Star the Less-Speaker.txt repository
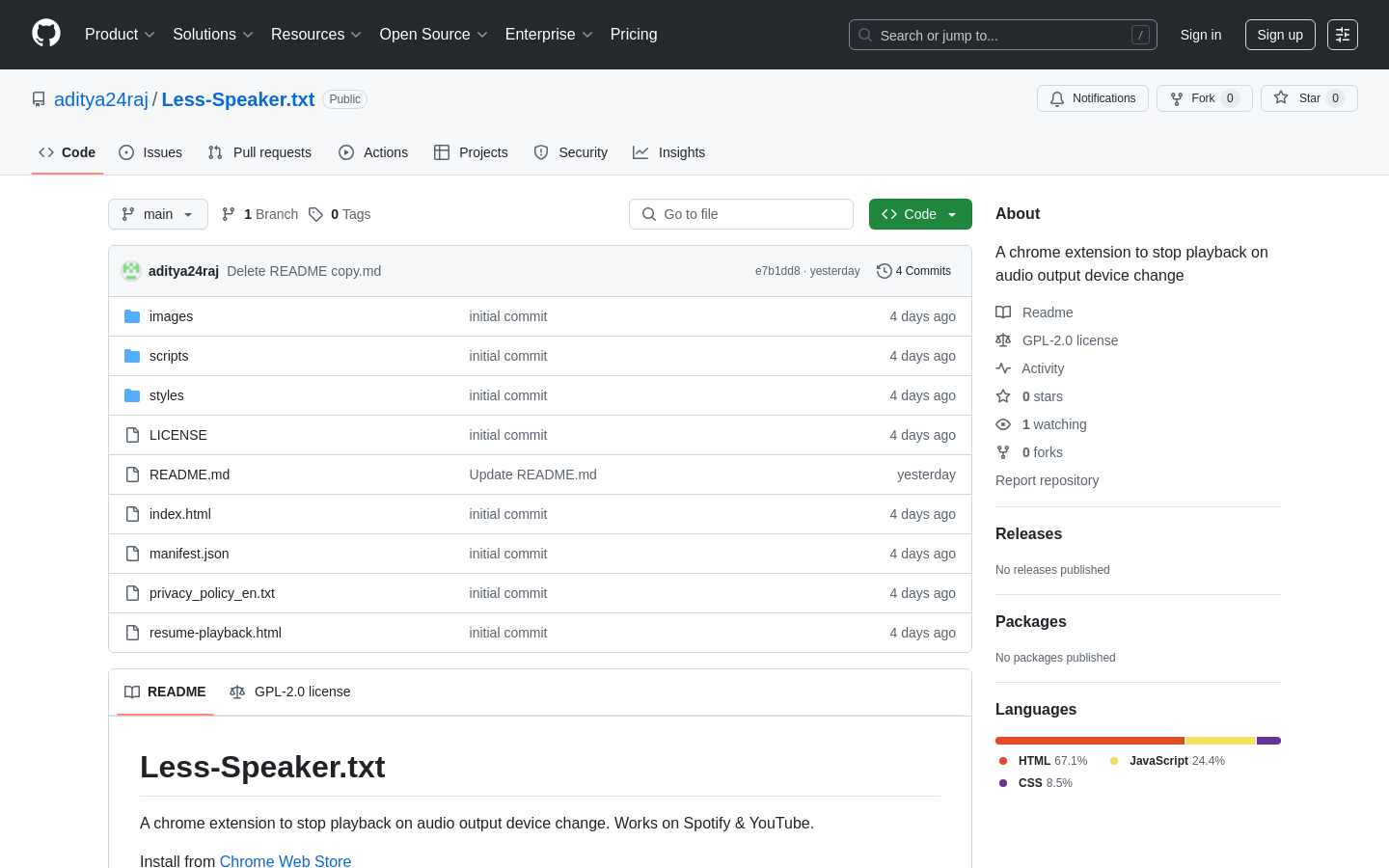This screenshot has width=1389, height=868. pyautogui.click(x=1309, y=98)
